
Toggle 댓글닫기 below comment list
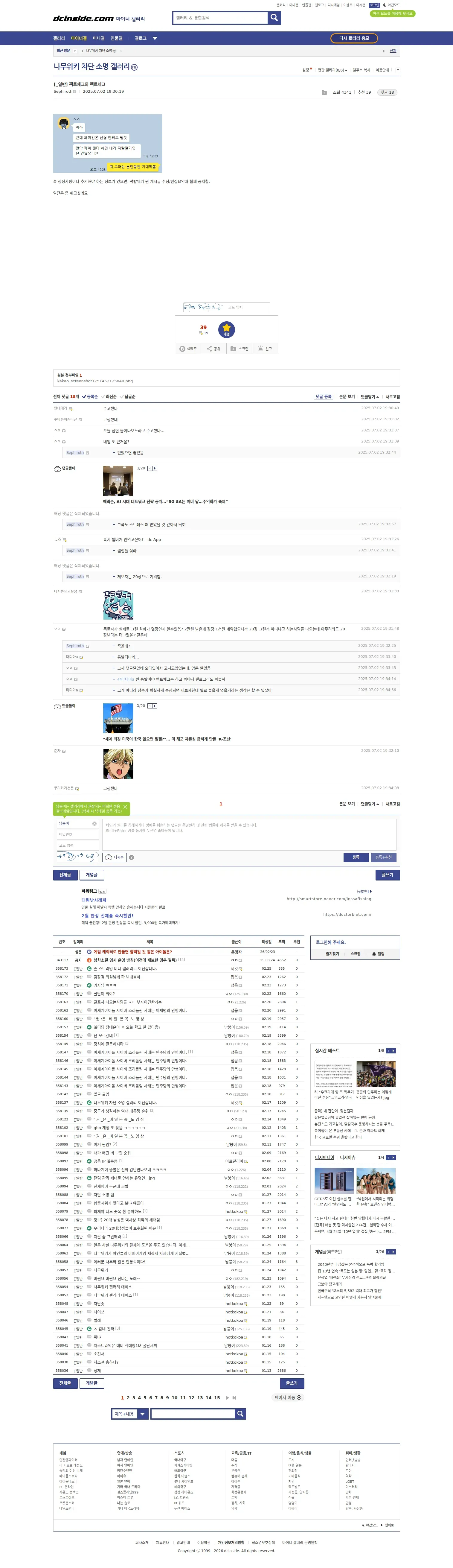tap(370, 804)
